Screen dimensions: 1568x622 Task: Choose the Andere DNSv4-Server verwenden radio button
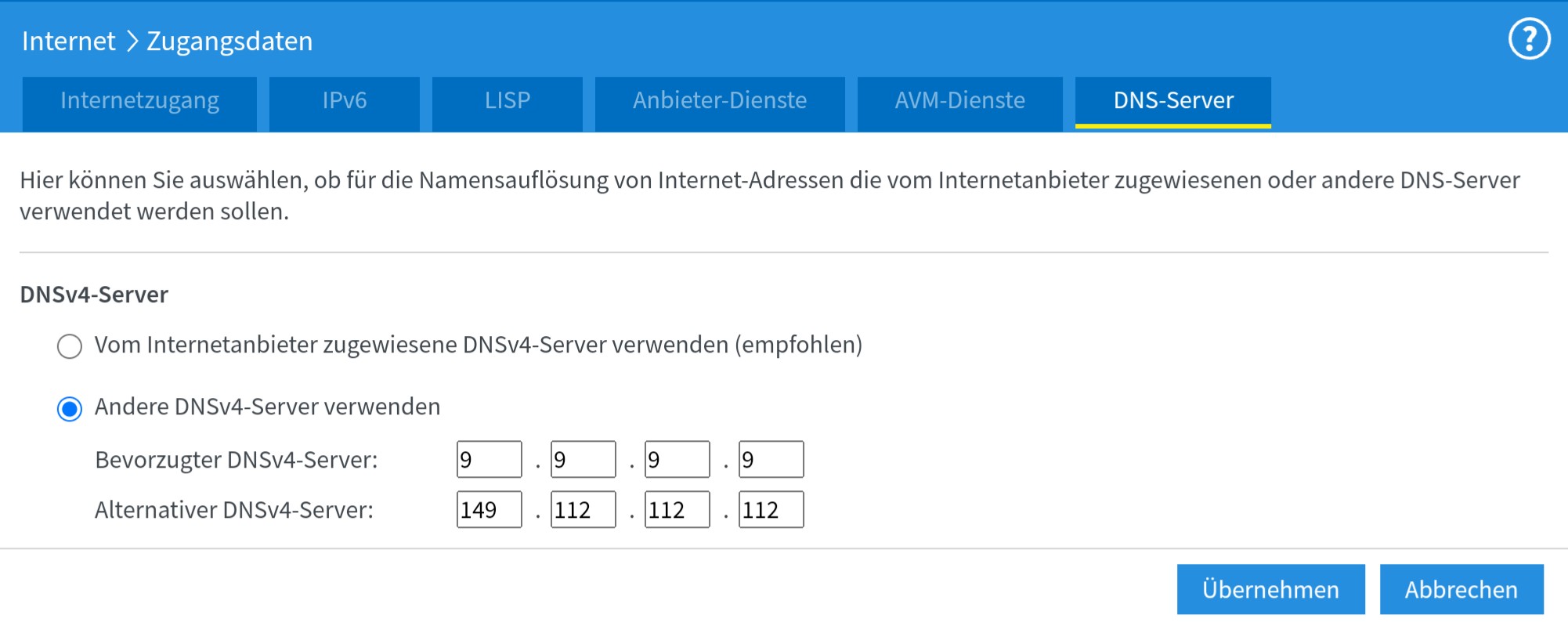tap(70, 409)
